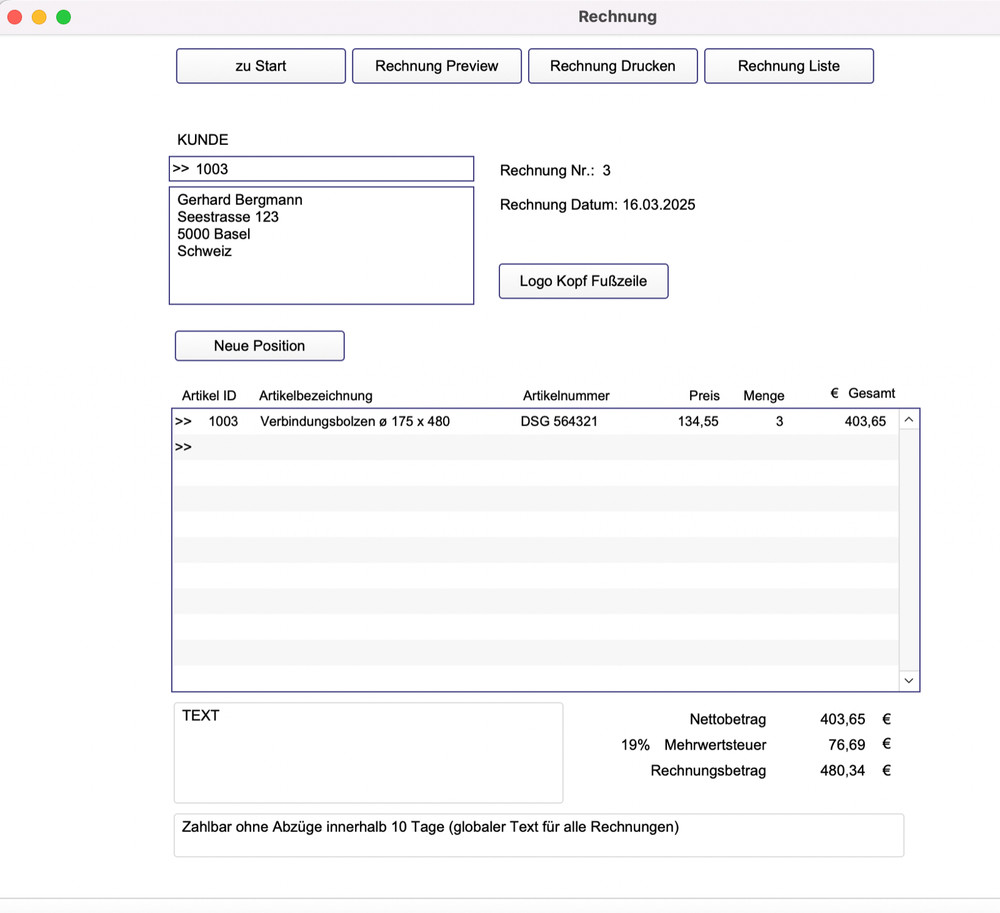
Task: Click Rechnung Drucken to print invoice
Action: (x=612, y=65)
